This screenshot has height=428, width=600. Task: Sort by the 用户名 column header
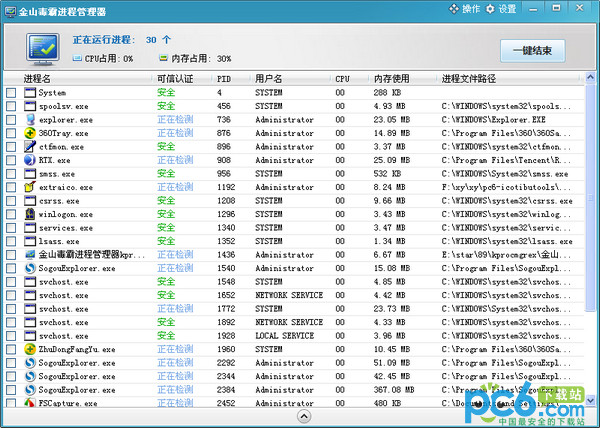pos(268,79)
